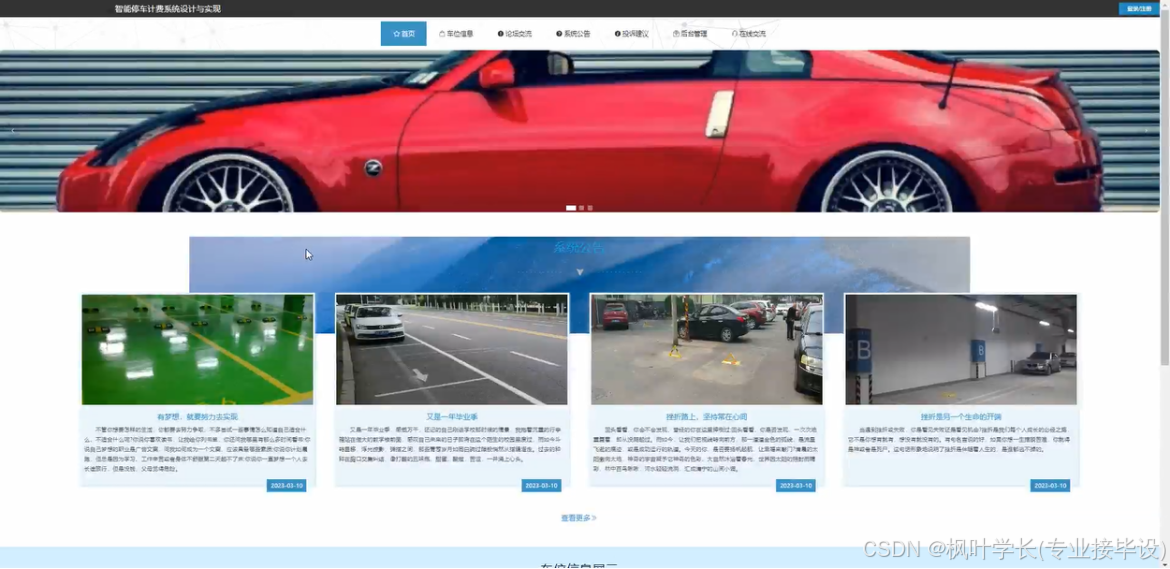Click date badge on 有梦想 announcement card
Viewport: 1170px width, 569px height.
click(287, 485)
